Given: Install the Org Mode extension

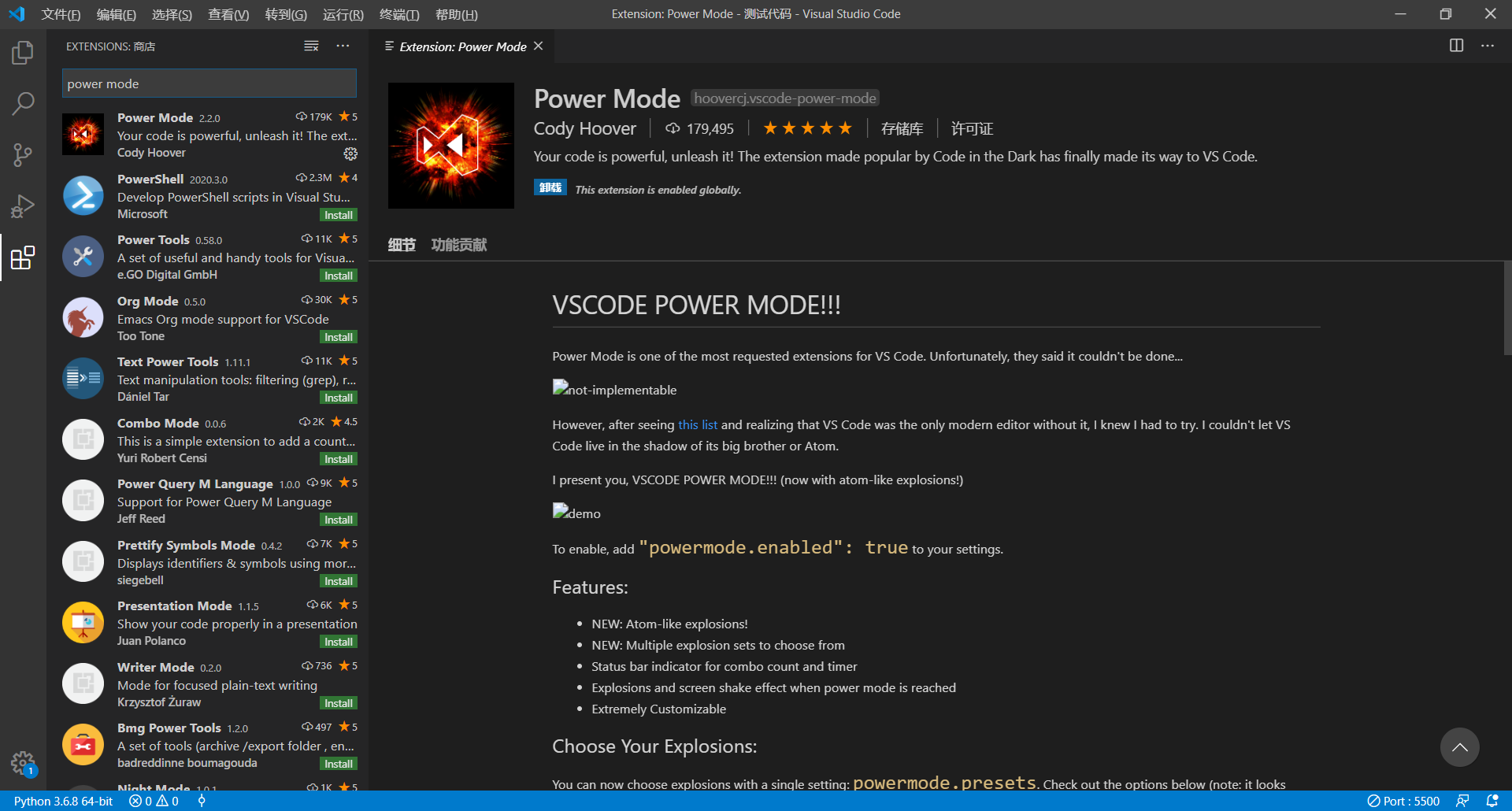Looking at the screenshot, I should pyautogui.click(x=339, y=337).
